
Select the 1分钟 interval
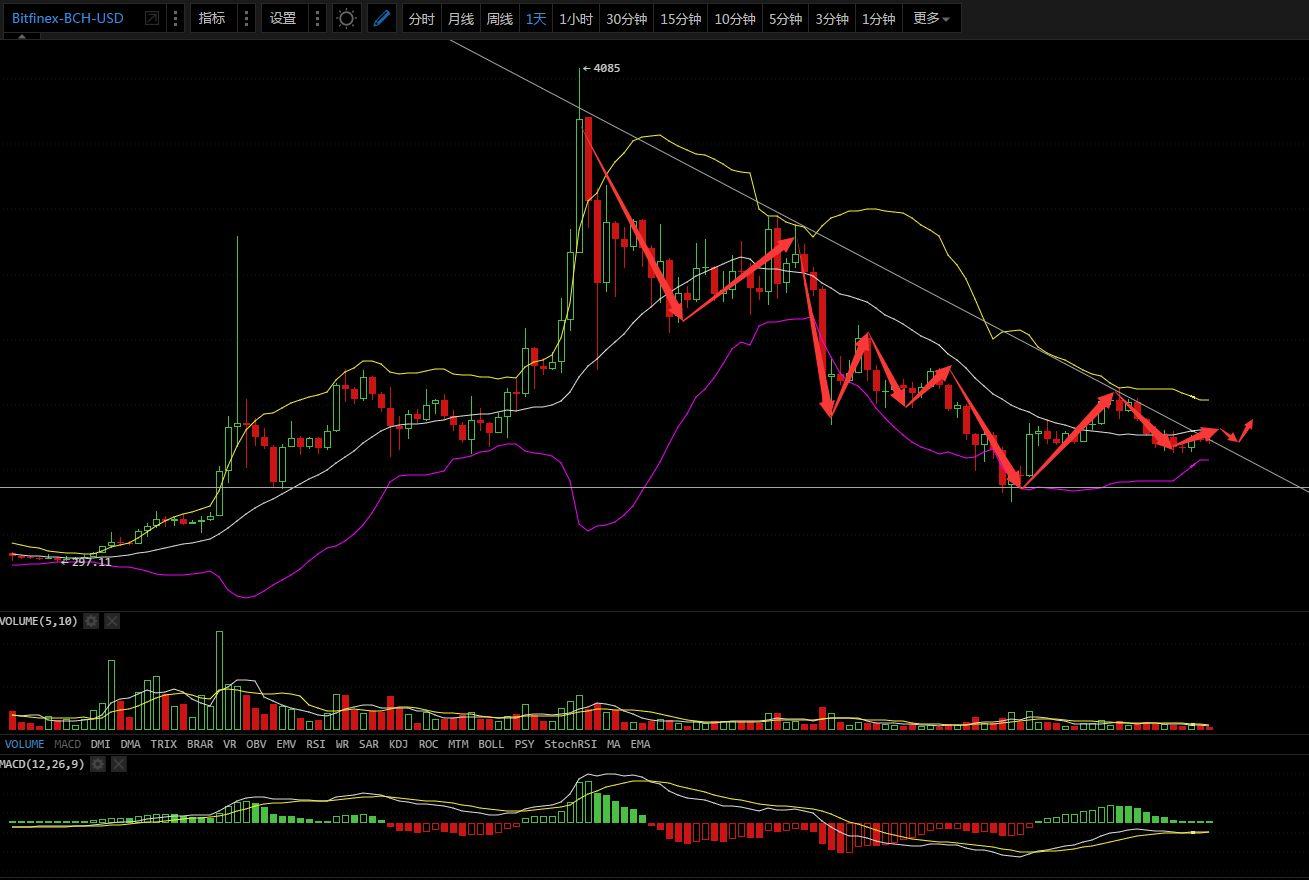coord(879,19)
